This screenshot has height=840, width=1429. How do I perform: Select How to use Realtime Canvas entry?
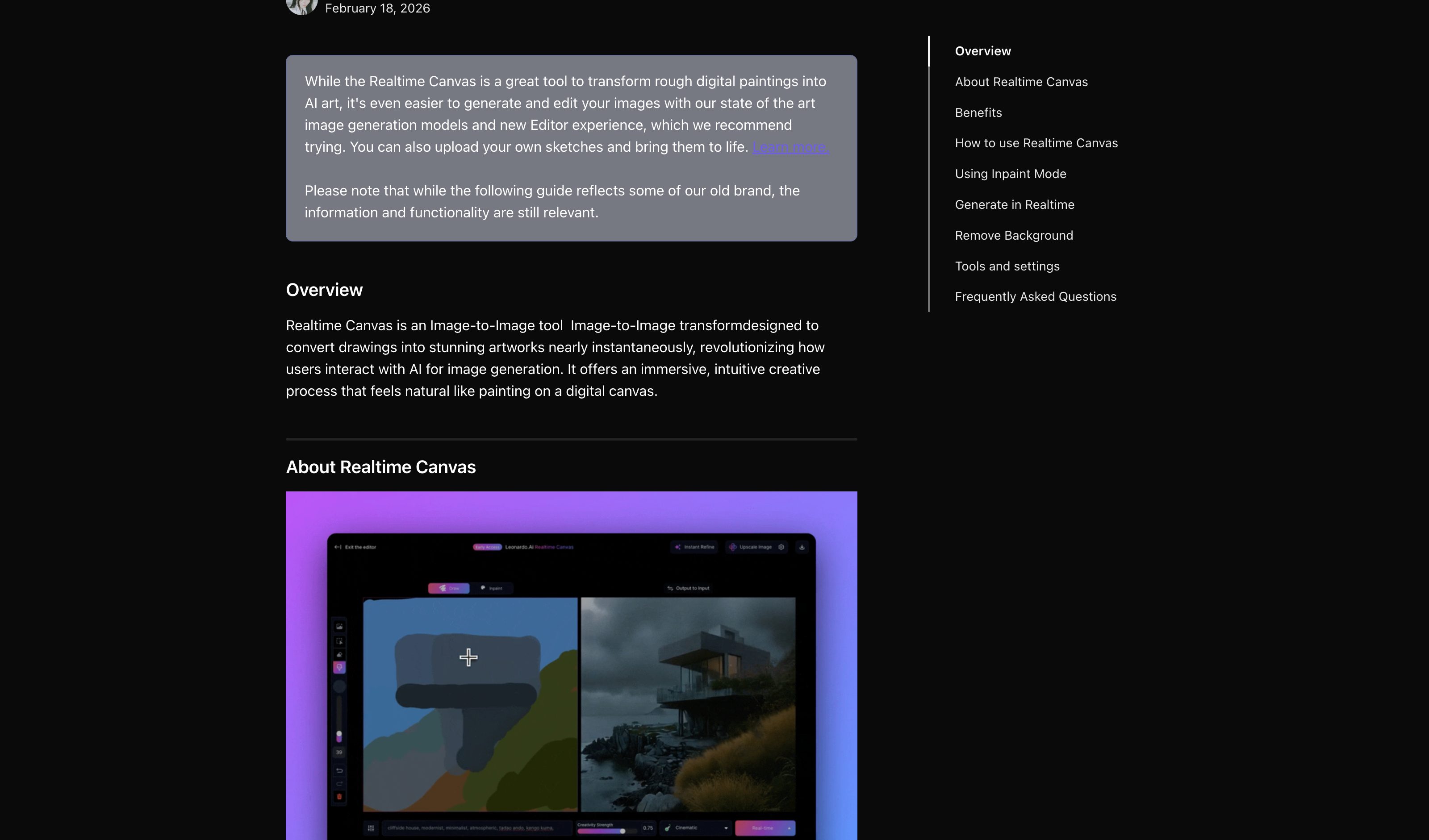[1036, 143]
